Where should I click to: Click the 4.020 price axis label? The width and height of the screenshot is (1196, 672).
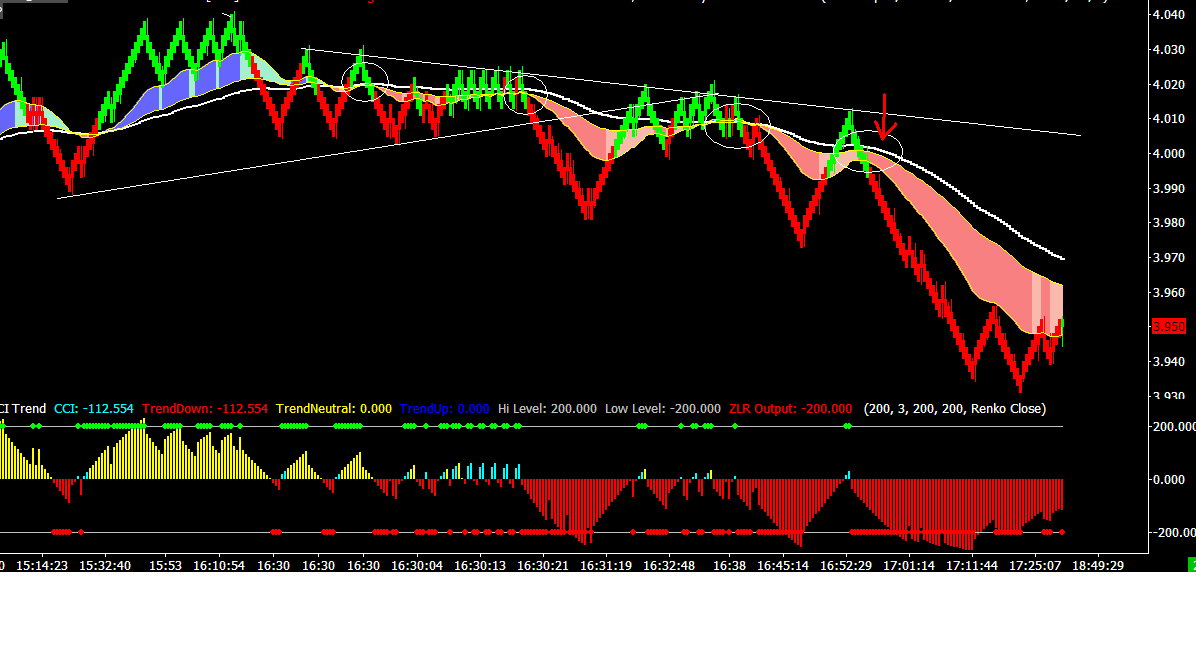[1169, 84]
